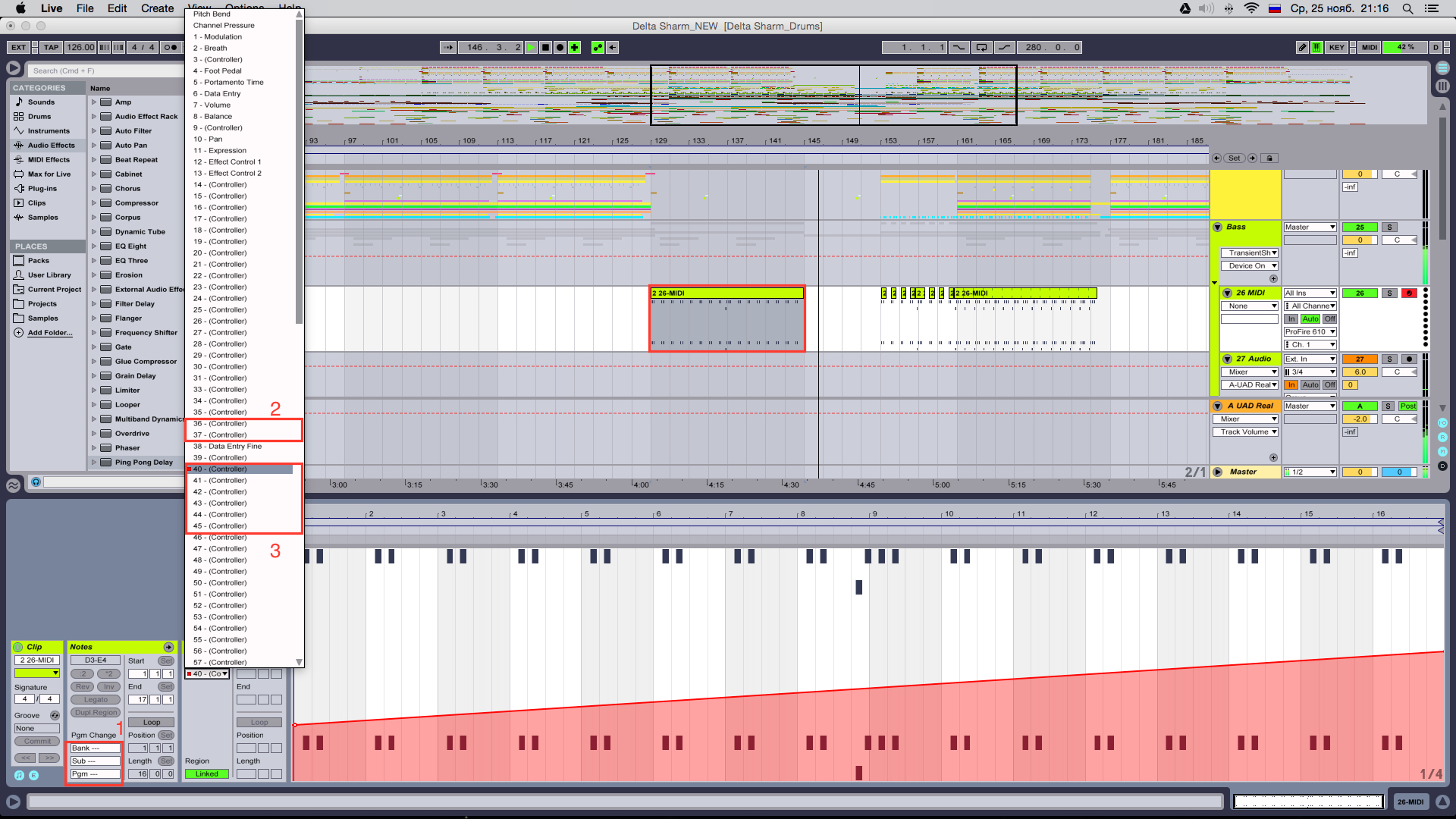Click the Spotlight search icon
This screenshot has height=819, width=1456.
click(x=1407, y=8)
